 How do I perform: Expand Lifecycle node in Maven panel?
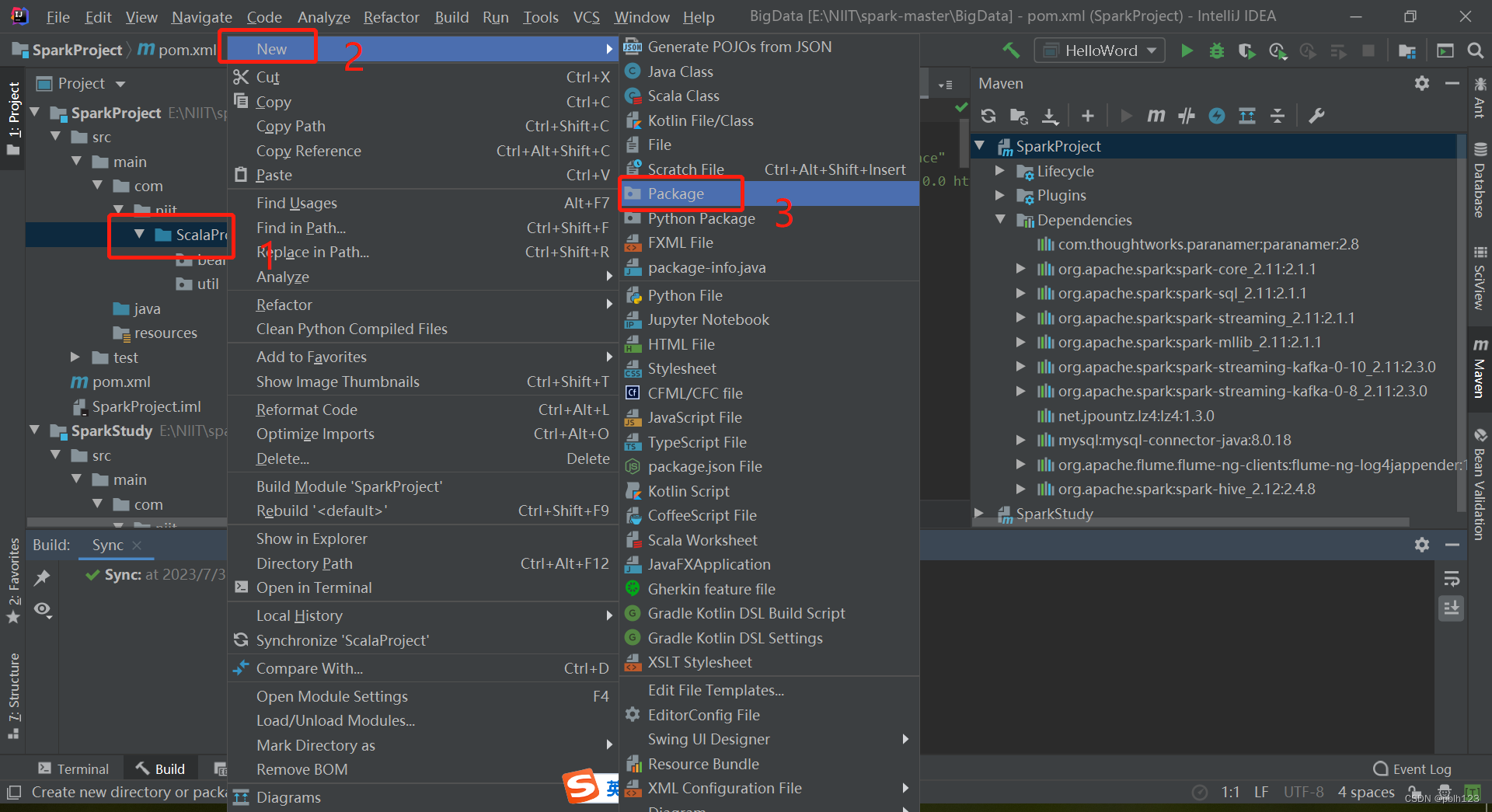point(1000,171)
